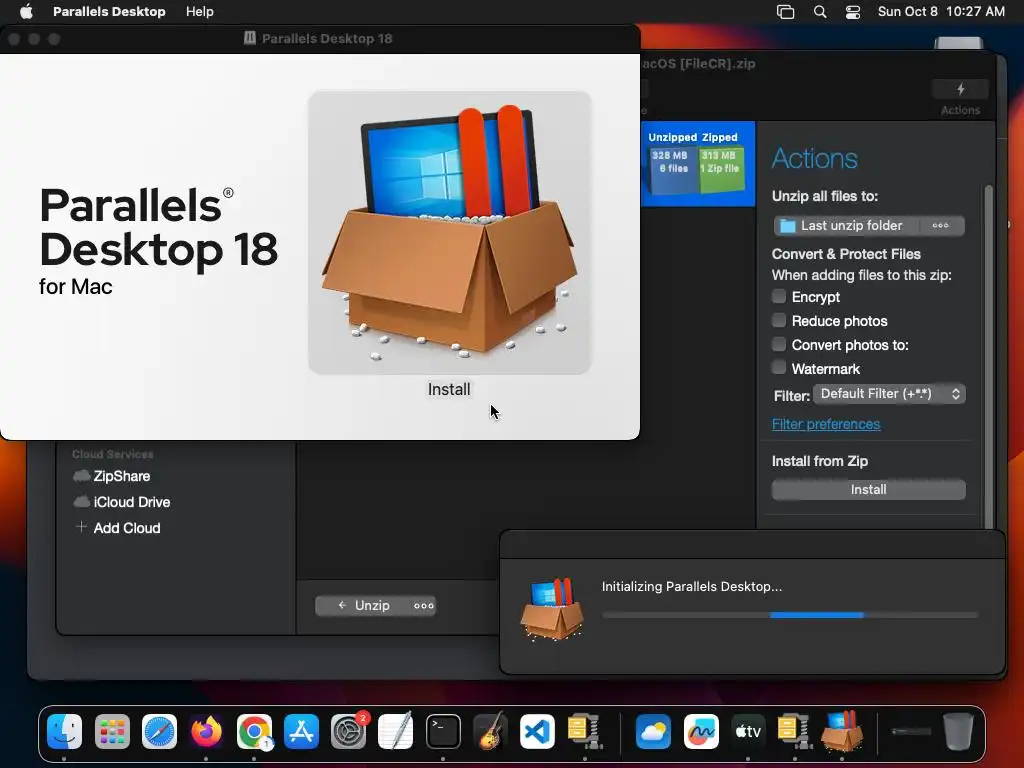Open the Help menu

click(x=199, y=12)
